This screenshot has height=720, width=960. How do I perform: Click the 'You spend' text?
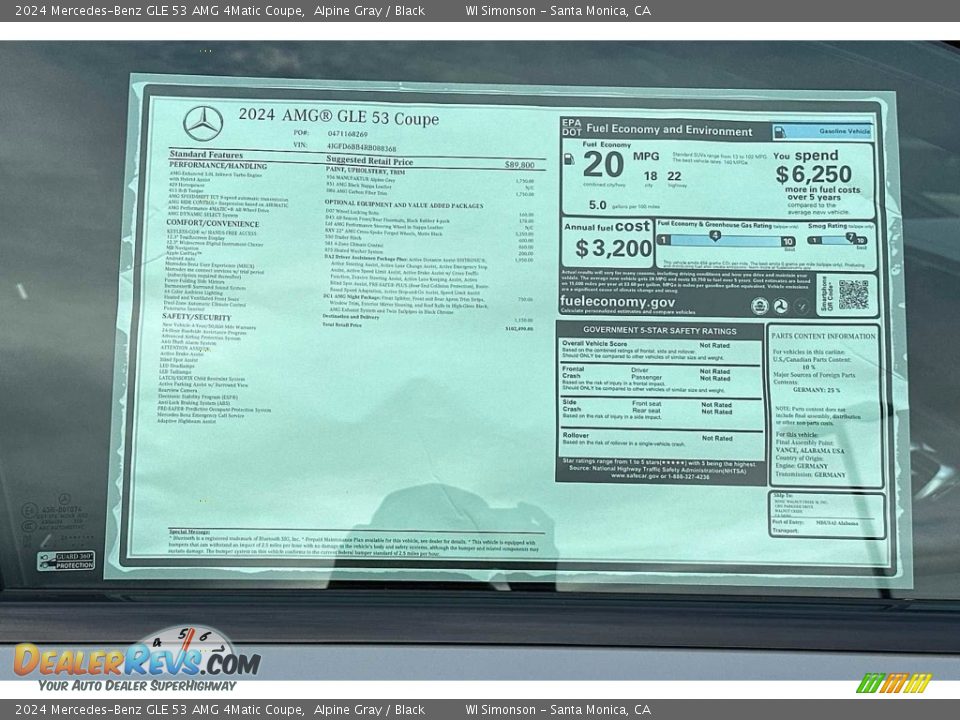806,156
